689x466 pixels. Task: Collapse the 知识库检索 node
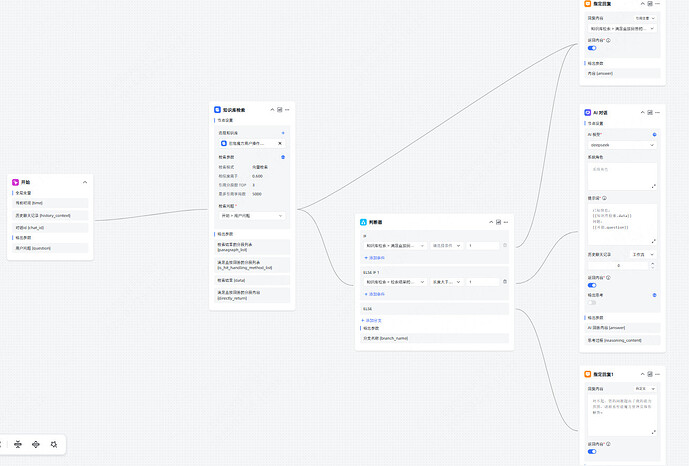point(272,110)
